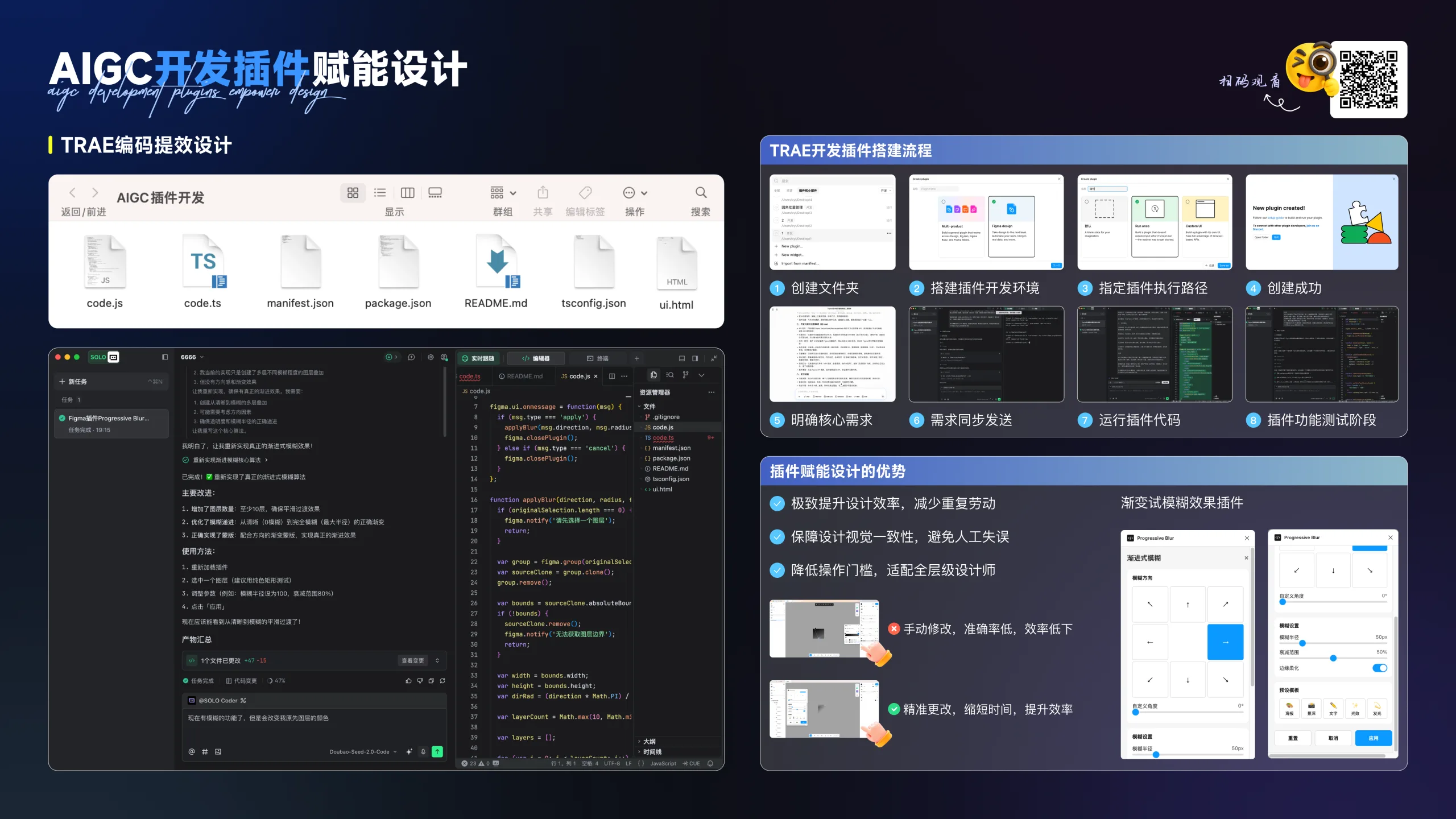Open the README.md editor tab
The width and height of the screenshot is (1456, 819).
520,377
